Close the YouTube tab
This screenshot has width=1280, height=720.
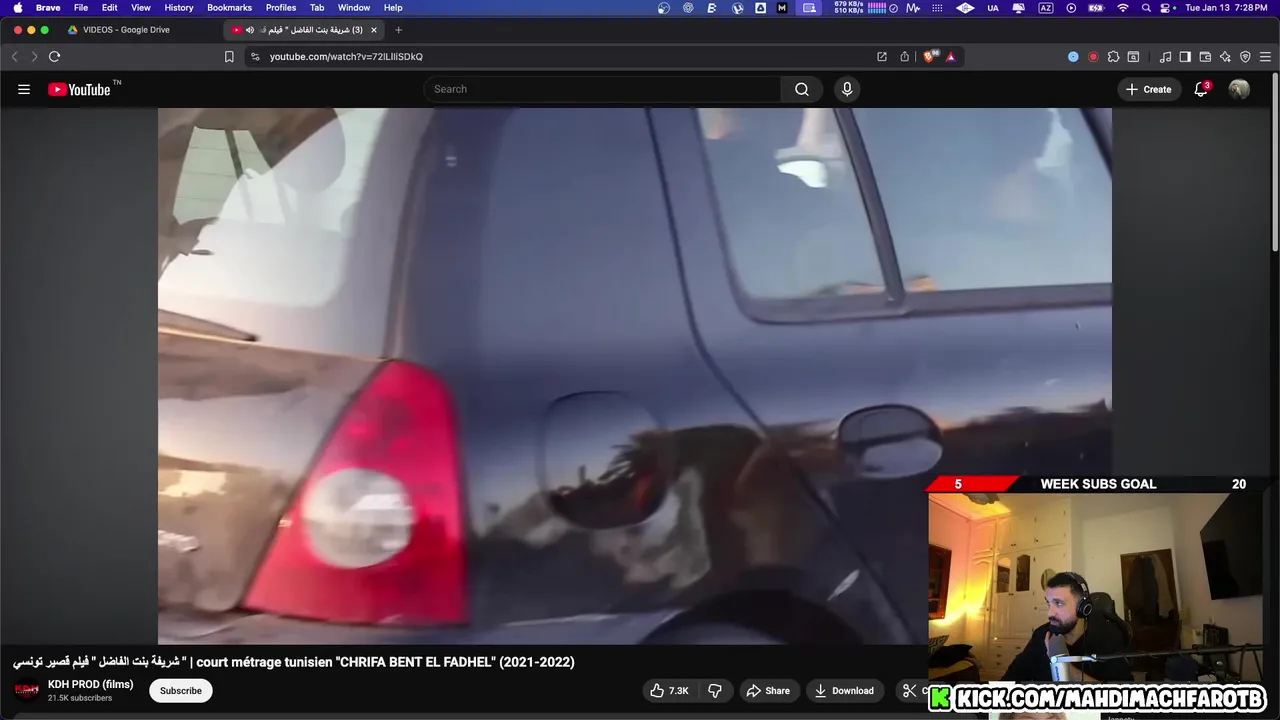[374, 30]
